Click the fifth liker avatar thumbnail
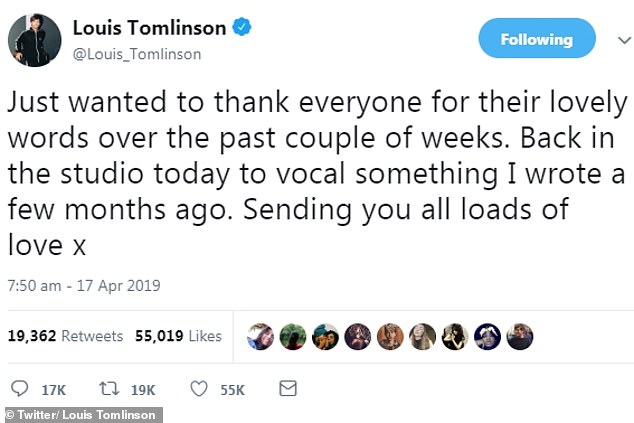The image size is (634, 423). click(x=390, y=337)
